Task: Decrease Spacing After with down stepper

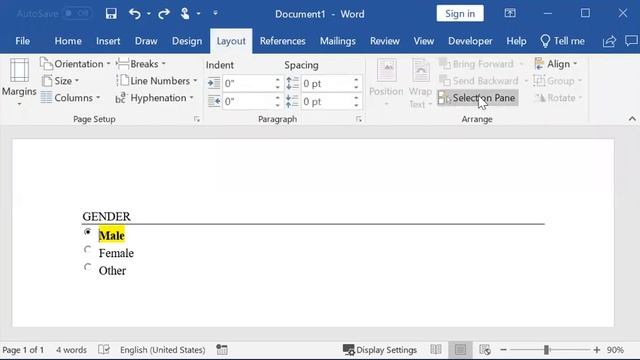Action: click(356, 105)
